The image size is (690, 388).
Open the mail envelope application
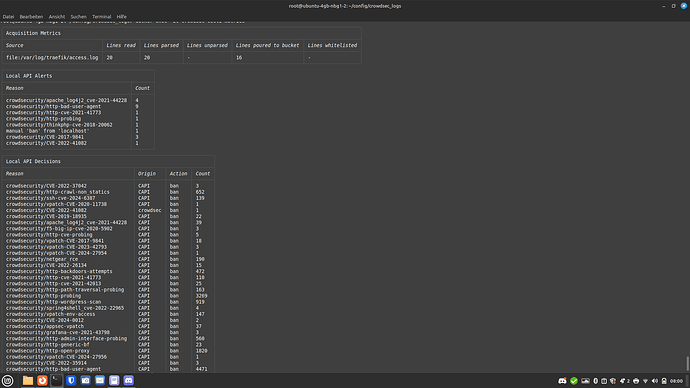100,381
